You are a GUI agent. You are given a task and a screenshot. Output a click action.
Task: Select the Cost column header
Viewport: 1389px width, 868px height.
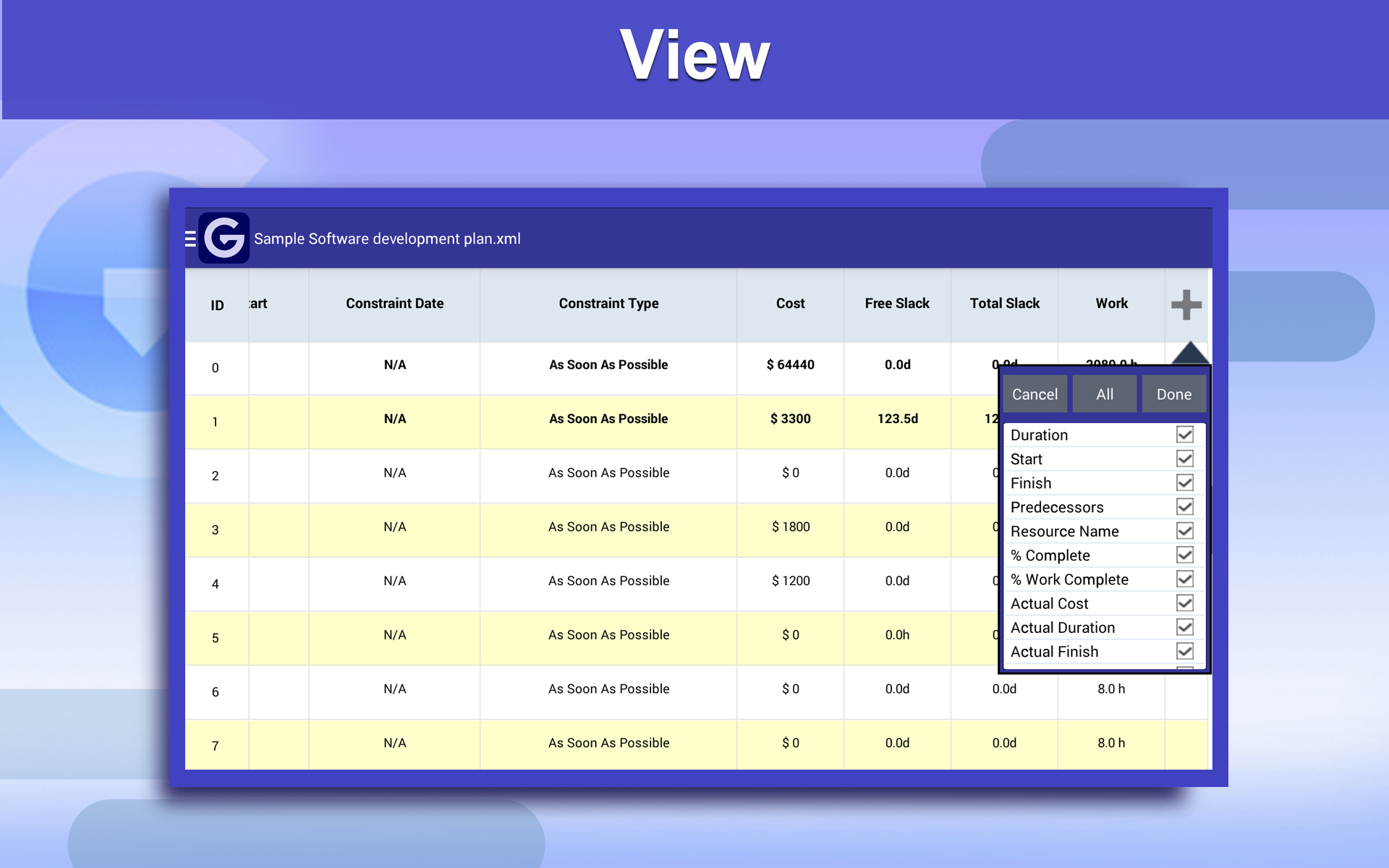pos(789,304)
